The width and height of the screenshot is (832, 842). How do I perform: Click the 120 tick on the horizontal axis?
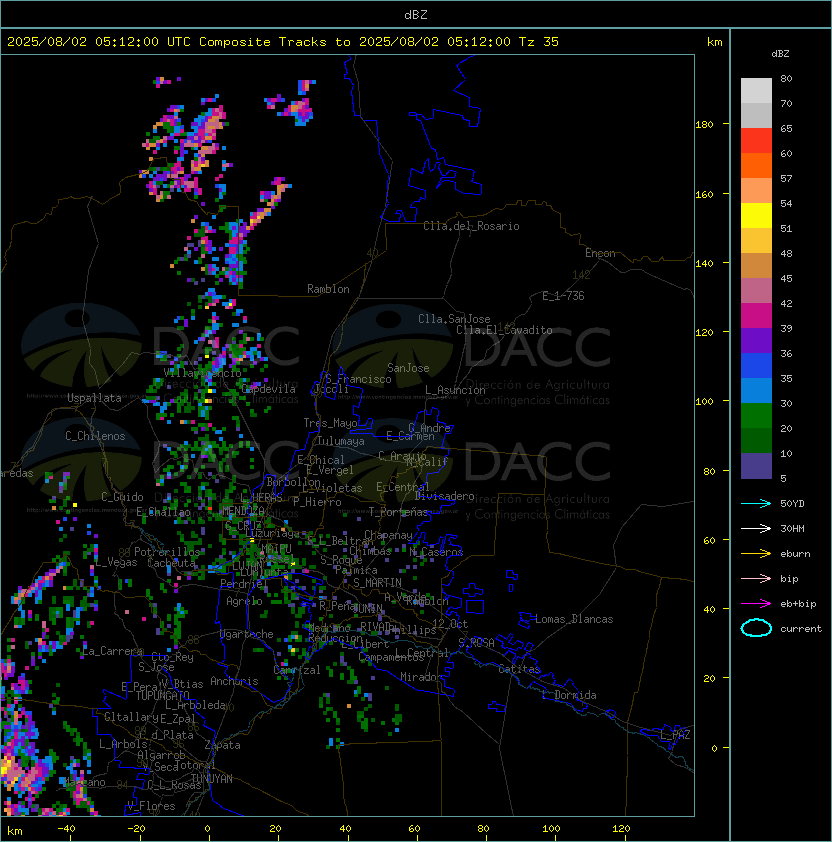620,829
